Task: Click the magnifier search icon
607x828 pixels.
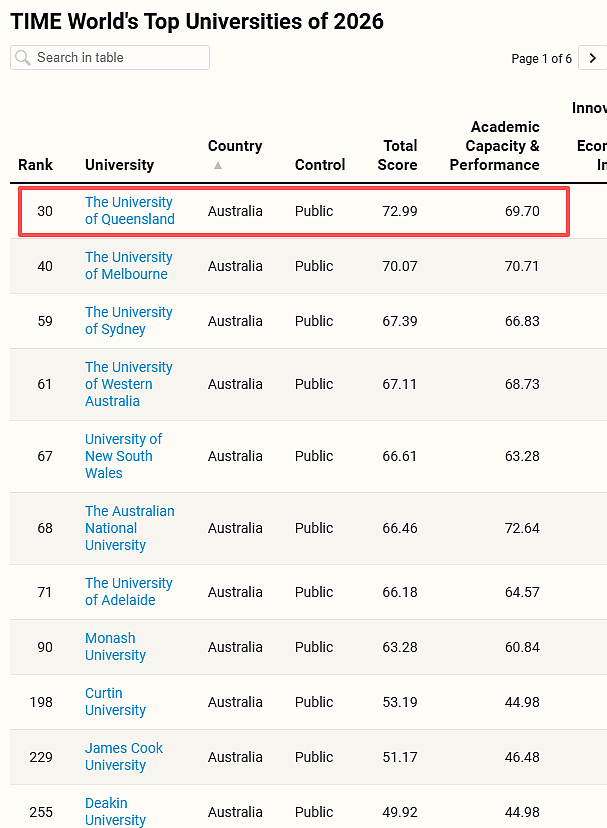Action: click(23, 57)
